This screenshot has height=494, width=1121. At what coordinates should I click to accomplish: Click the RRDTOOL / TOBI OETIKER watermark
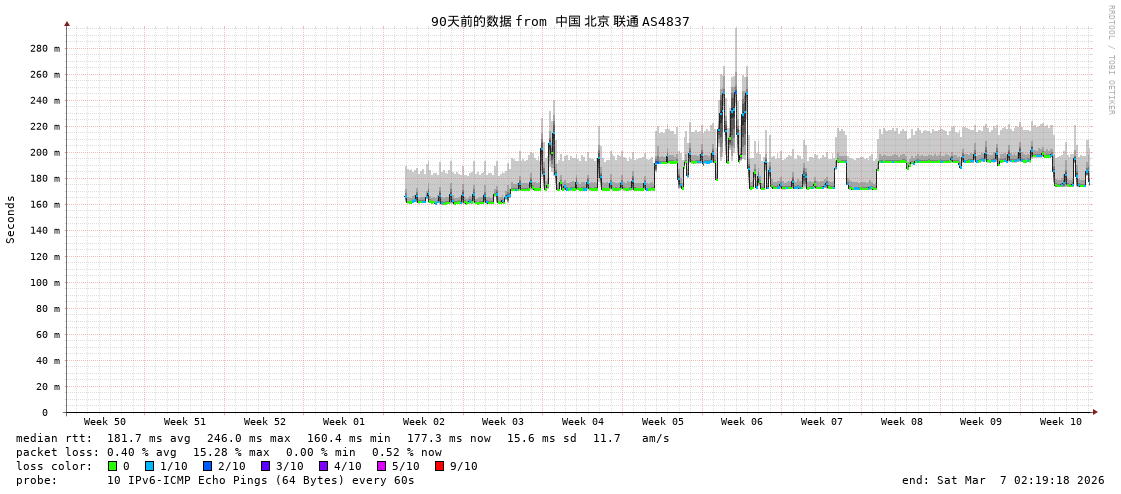point(1110,60)
